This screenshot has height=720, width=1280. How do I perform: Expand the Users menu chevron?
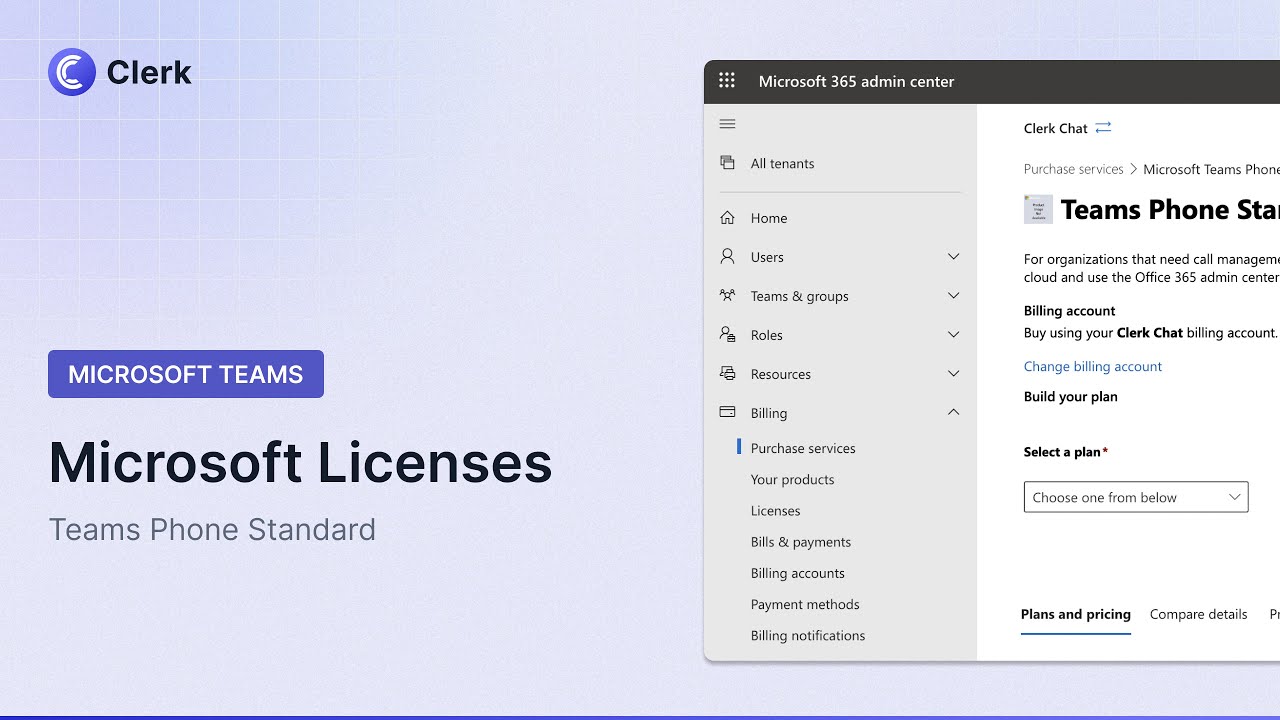tap(953, 257)
